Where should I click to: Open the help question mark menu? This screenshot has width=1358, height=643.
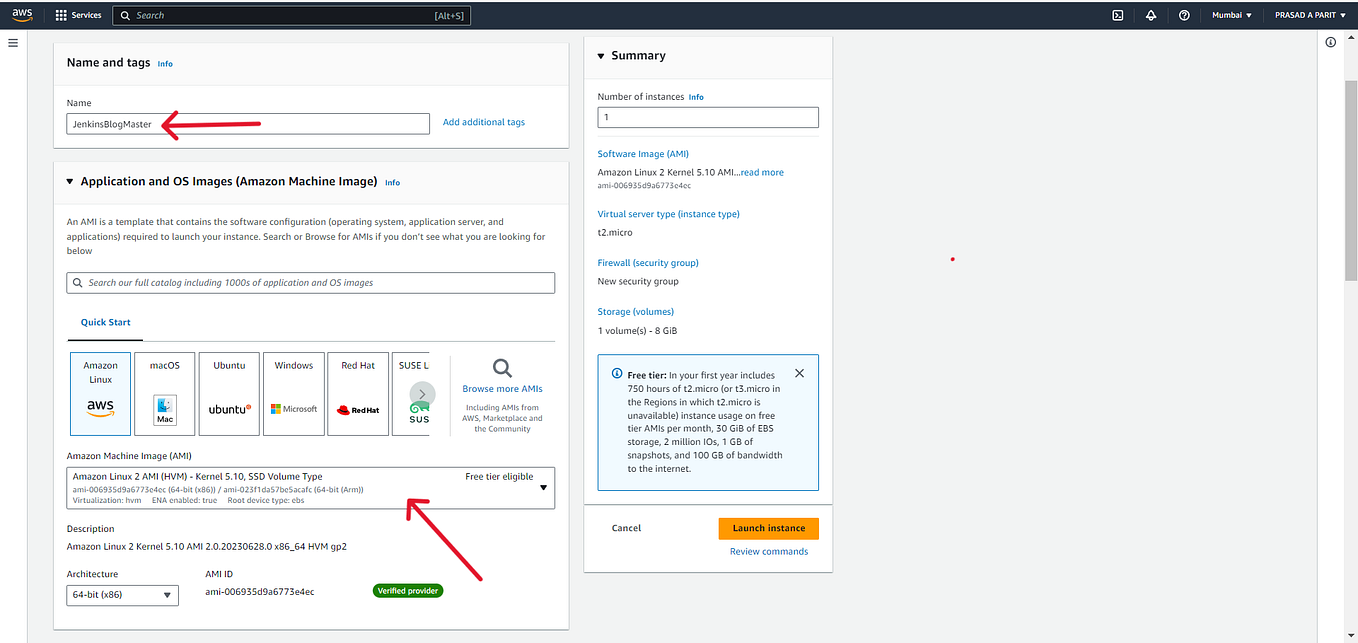click(x=1184, y=15)
